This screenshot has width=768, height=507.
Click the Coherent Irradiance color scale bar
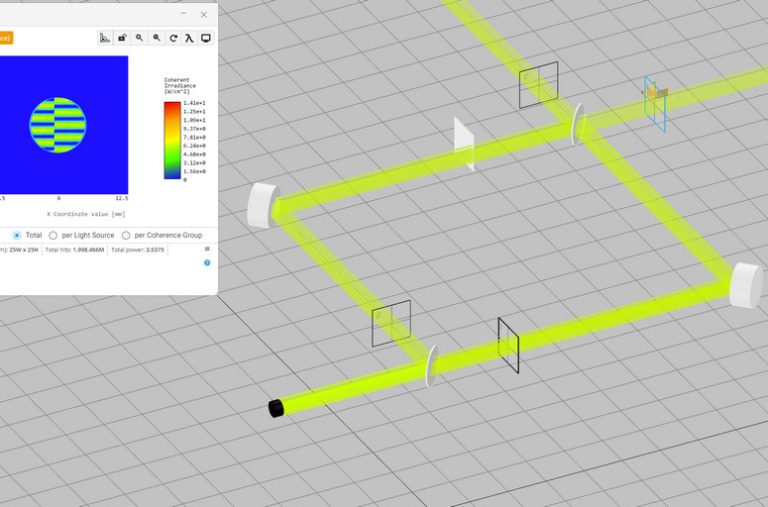(172, 140)
